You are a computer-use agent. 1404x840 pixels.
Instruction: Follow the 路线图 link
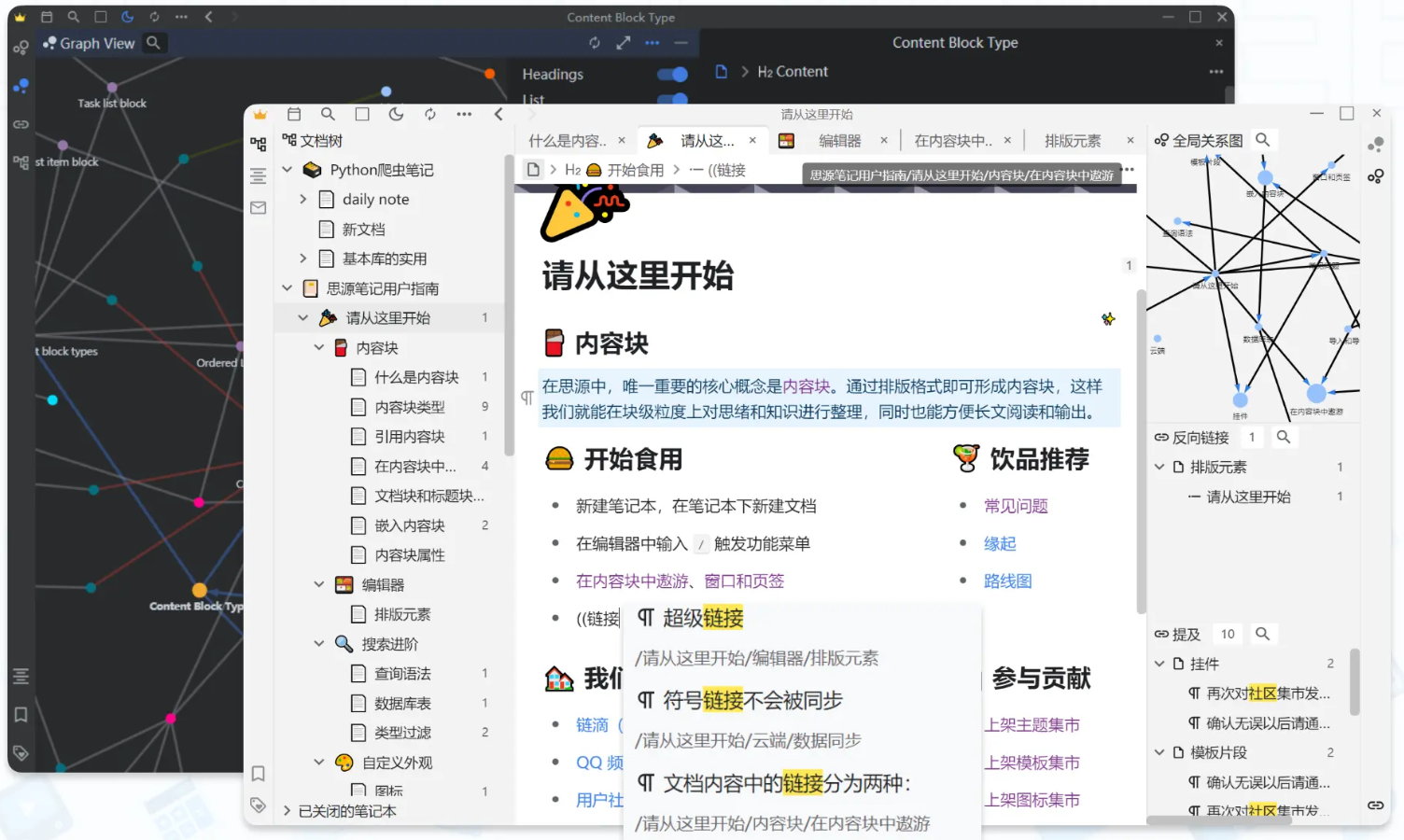1007,580
